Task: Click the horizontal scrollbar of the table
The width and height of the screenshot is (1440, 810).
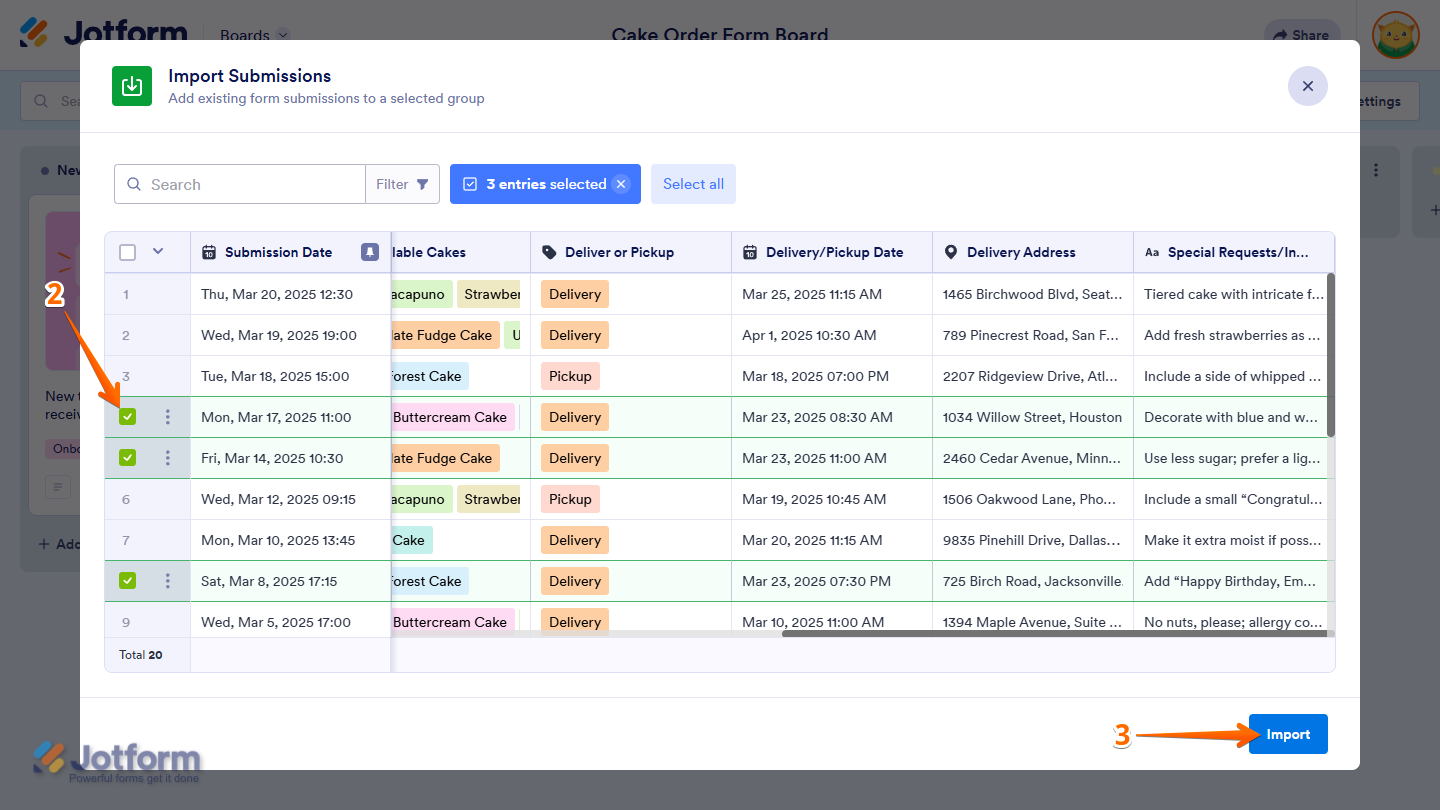Action: pyautogui.click(x=1052, y=633)
